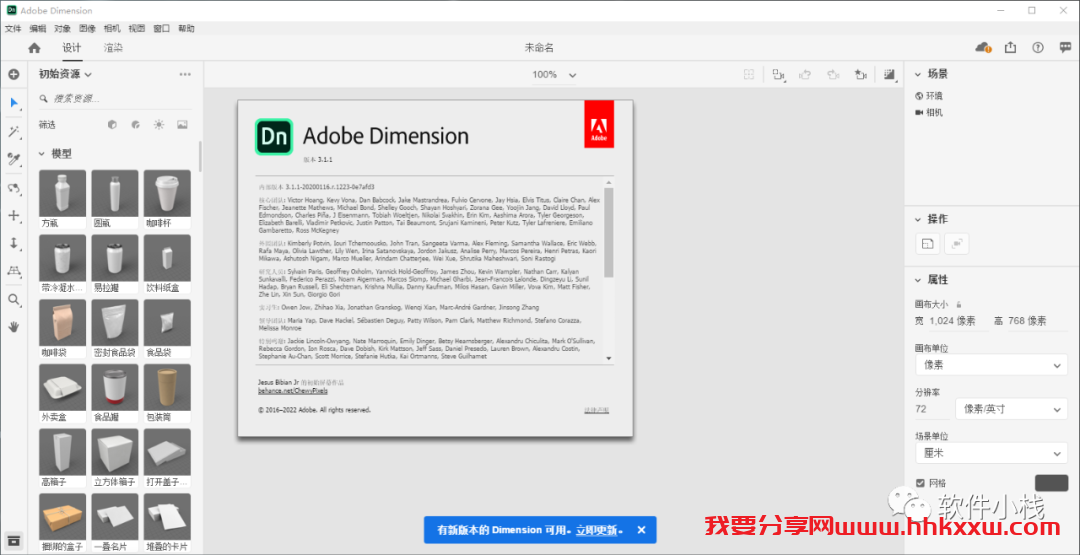Filter assets by lights icon

159,125
